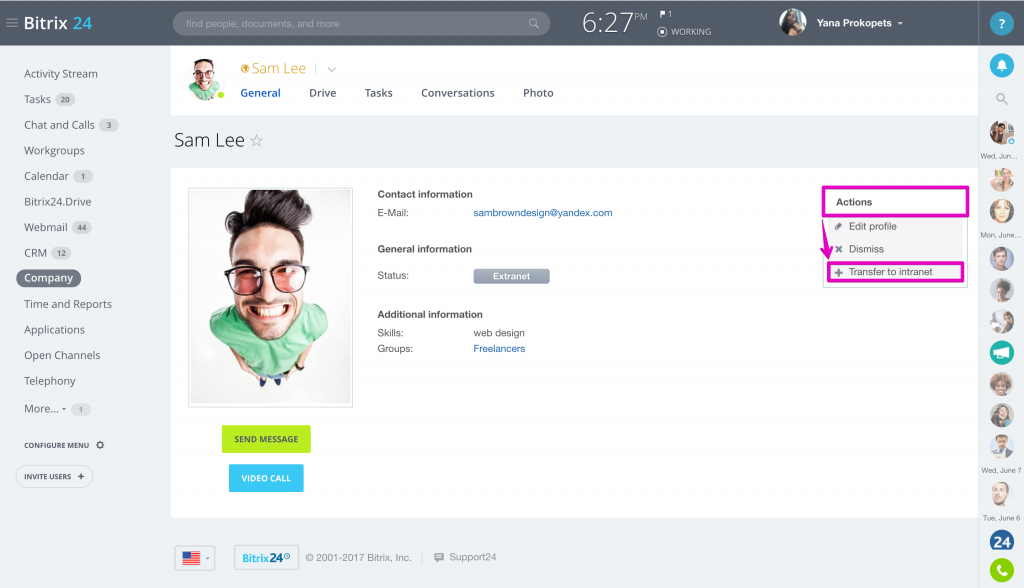Open the blue megaphone announcements icon
This screenshot has width=1024, height=588.
tap(1001, 353)
